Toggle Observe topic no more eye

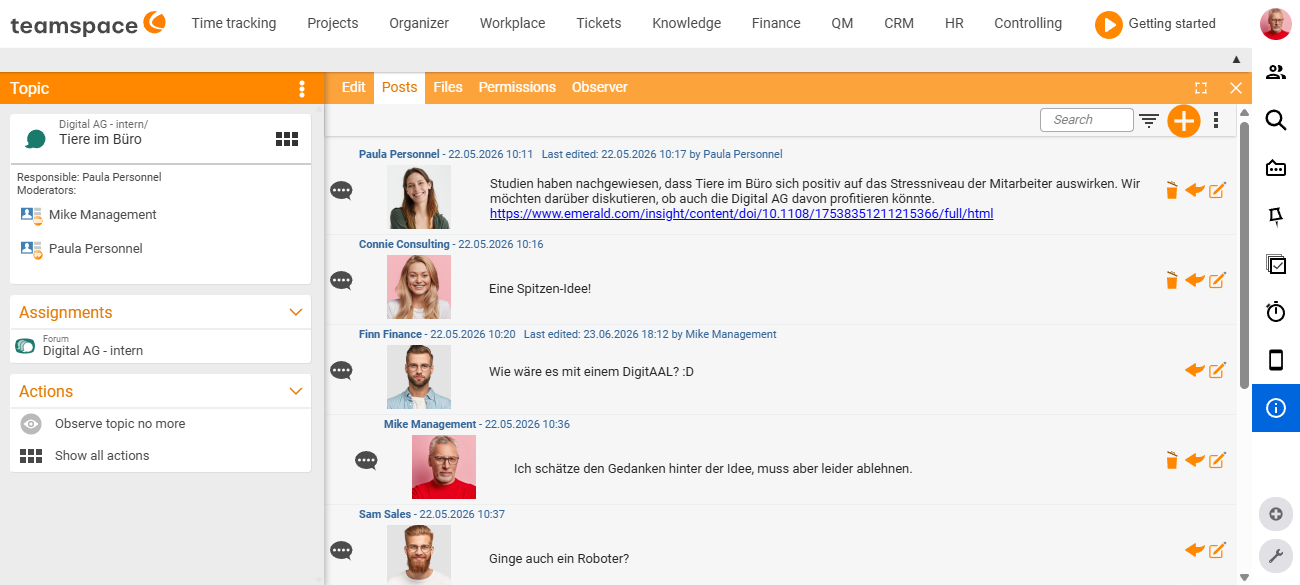[x=31, y=424]
